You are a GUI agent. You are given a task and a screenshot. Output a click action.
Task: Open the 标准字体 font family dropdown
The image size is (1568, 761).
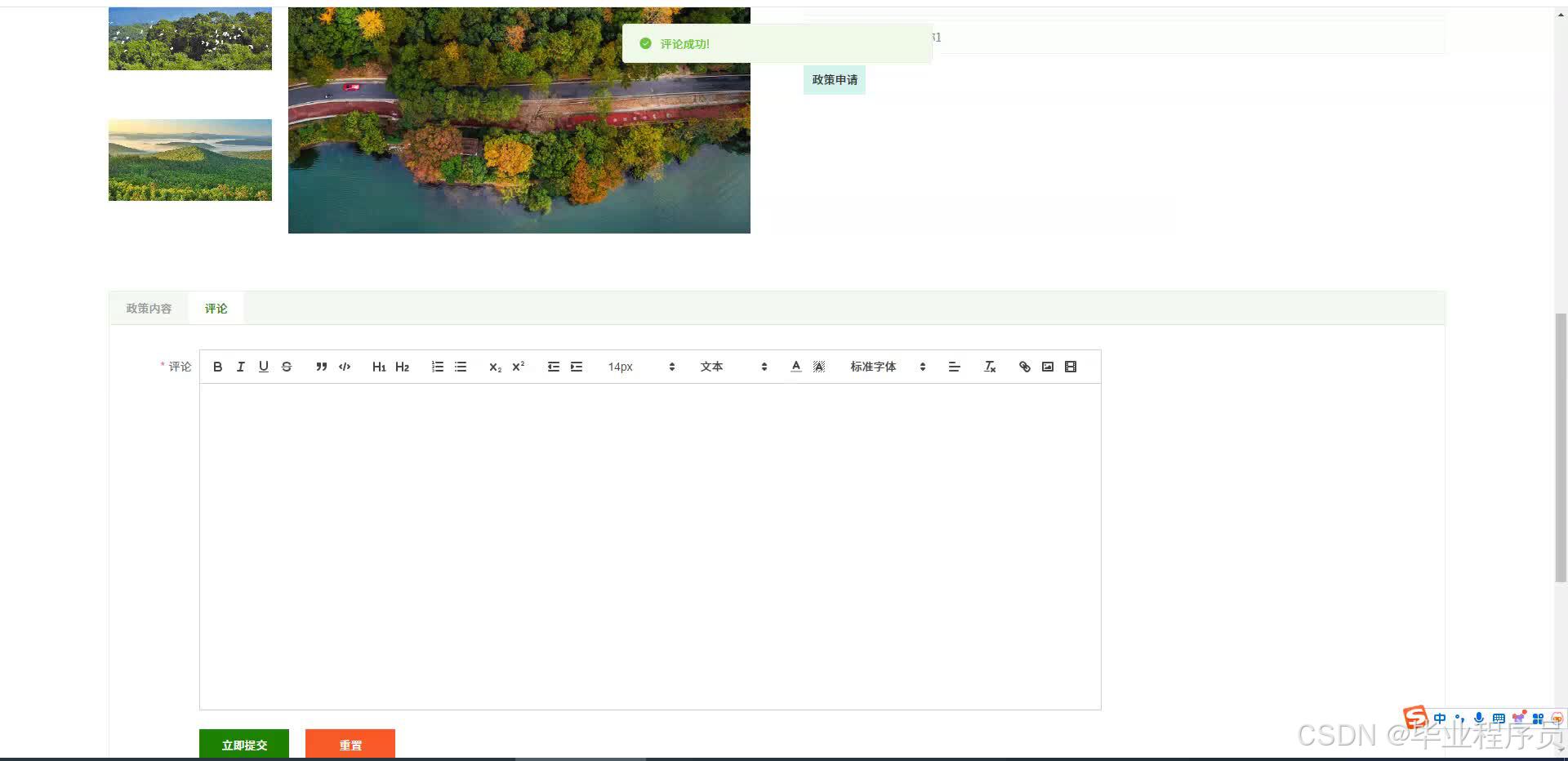pyautogui.click(x=888, y=367)
